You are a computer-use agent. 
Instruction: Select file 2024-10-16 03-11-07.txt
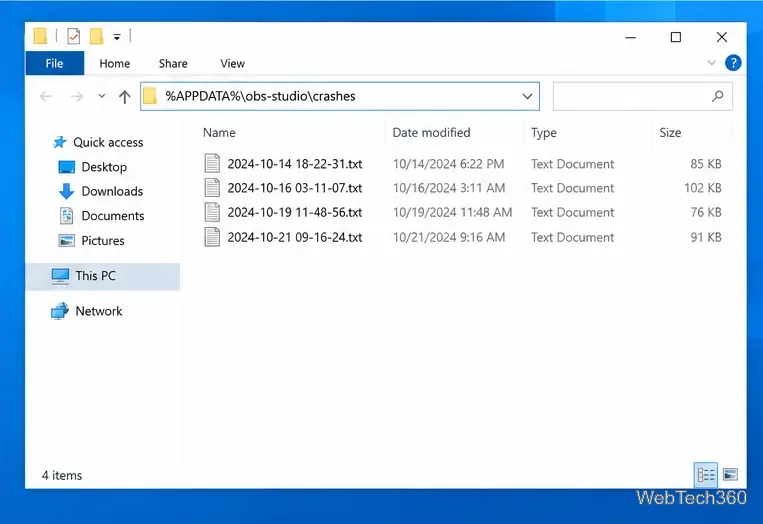pos(295,188)
